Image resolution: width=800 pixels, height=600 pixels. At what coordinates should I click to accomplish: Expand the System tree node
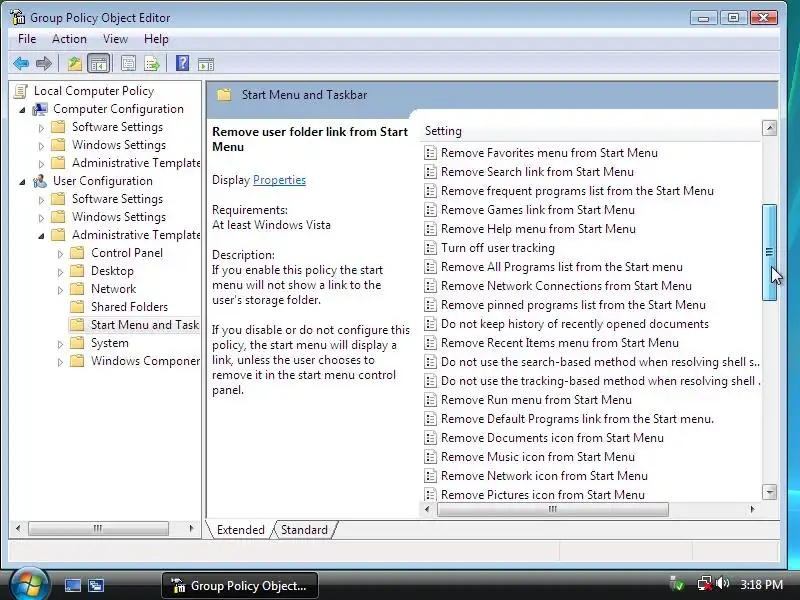click(60, 344)
